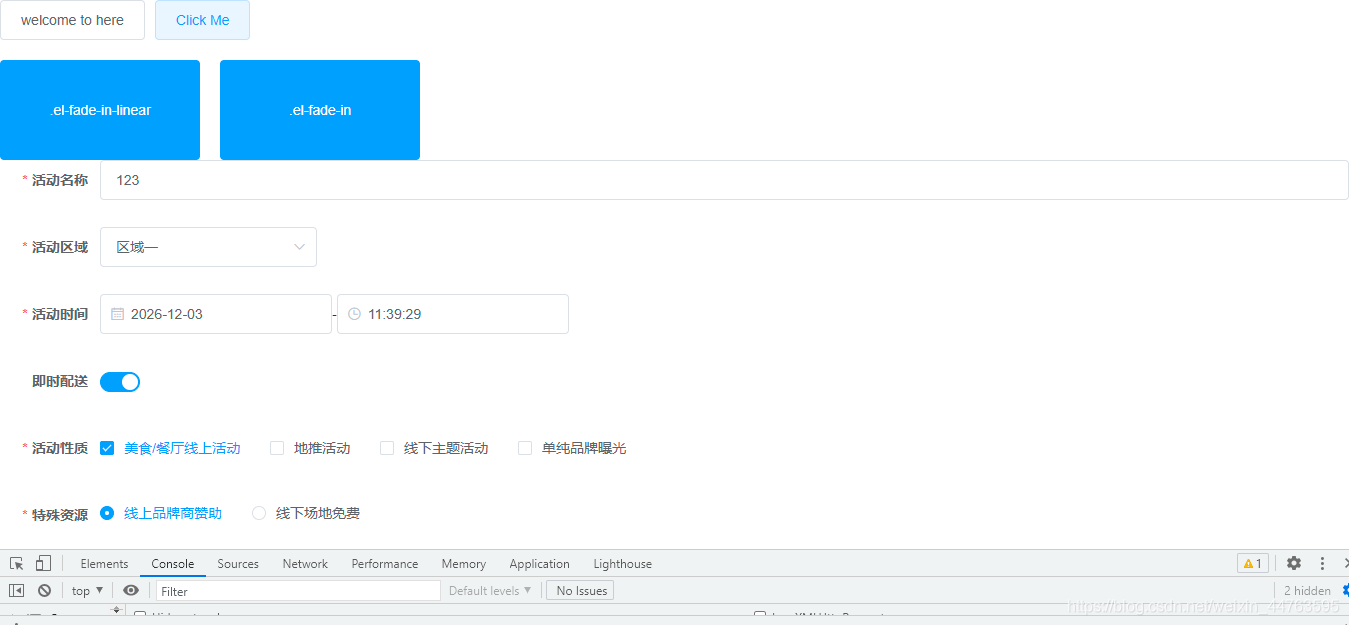
Task: Click the Click Me button
Action: click(202, 20)
